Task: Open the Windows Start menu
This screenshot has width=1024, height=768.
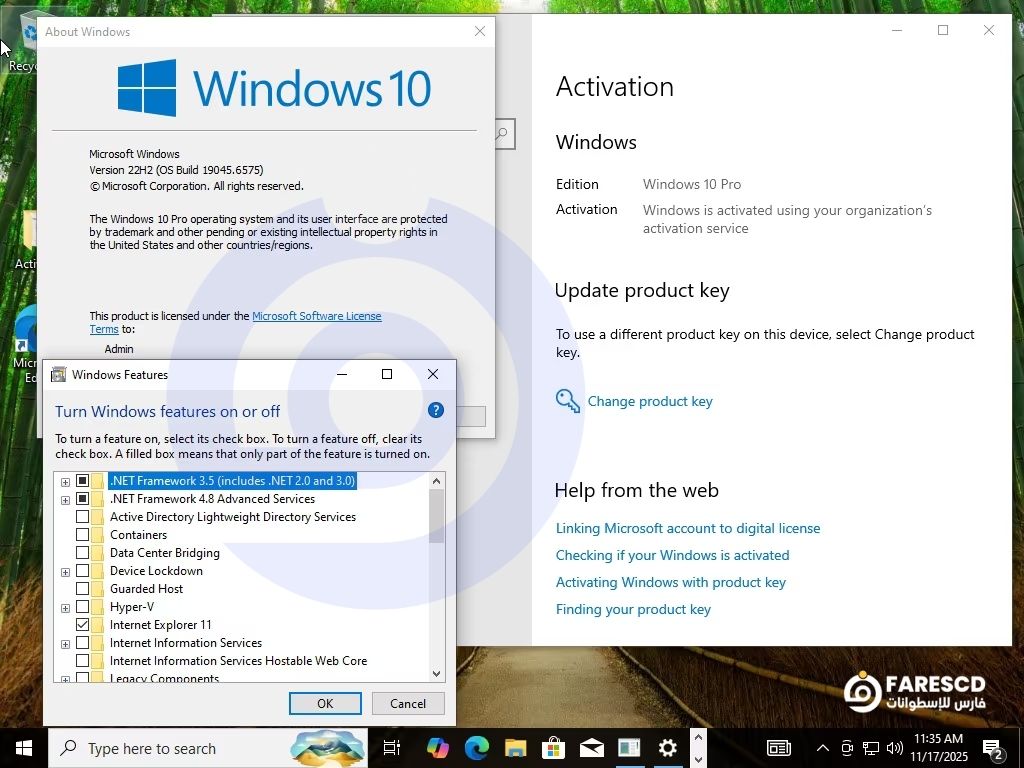Action: click(x=24, y=747)
